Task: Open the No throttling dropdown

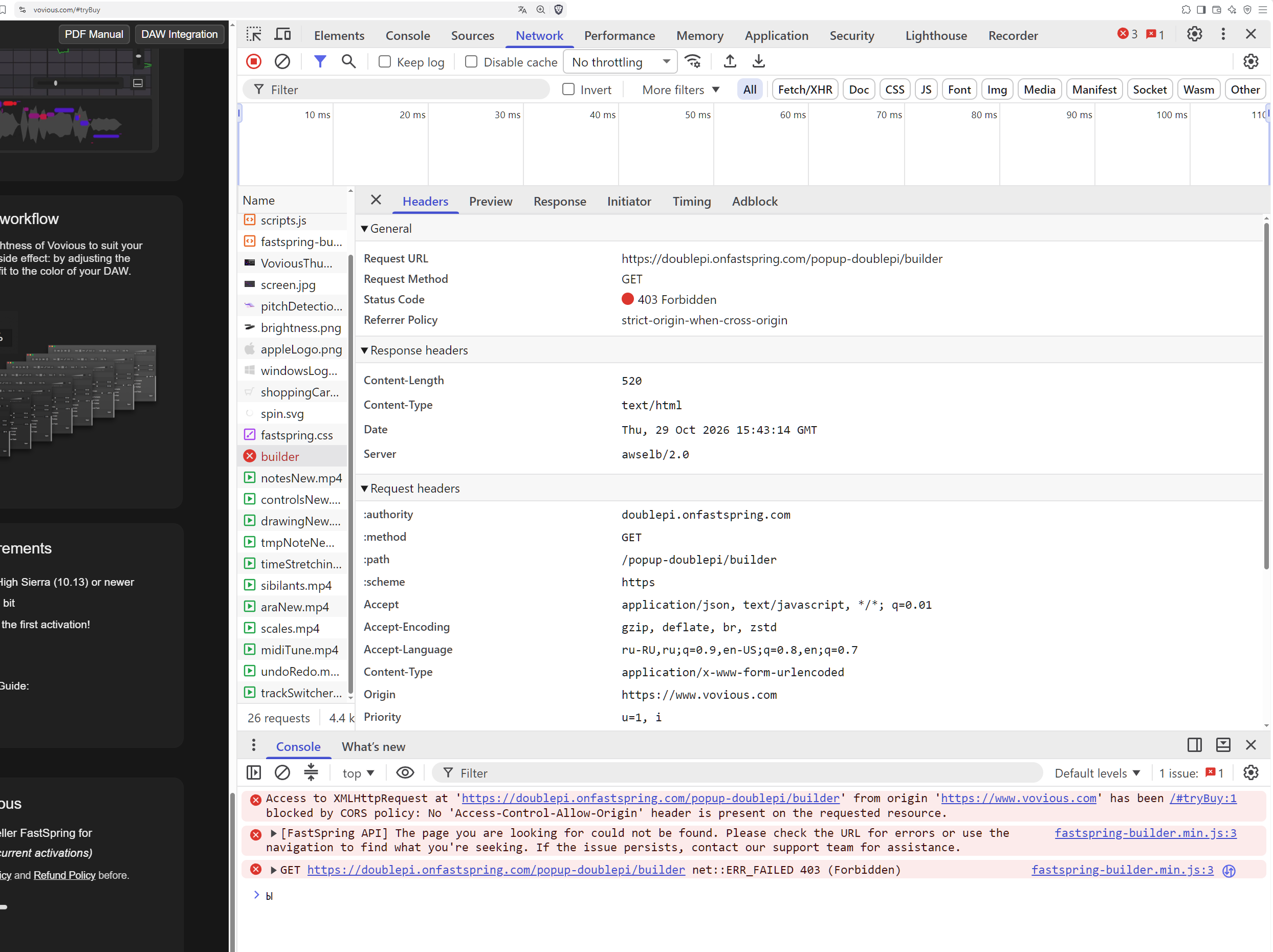Action: pyautogui.click(x=620, y=61)
